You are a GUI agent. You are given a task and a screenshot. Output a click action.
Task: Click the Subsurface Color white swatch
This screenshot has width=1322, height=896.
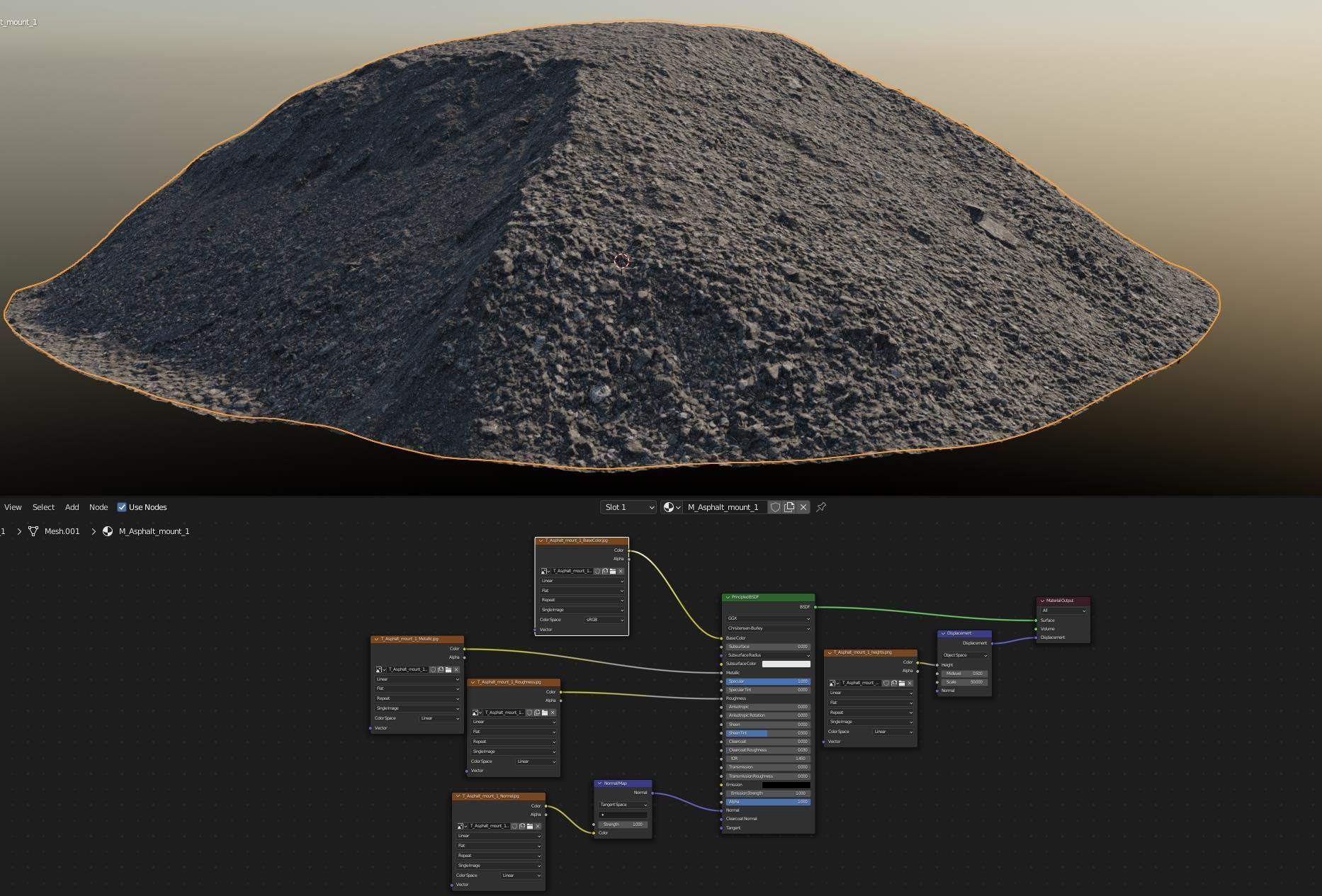tap(786, 664)
